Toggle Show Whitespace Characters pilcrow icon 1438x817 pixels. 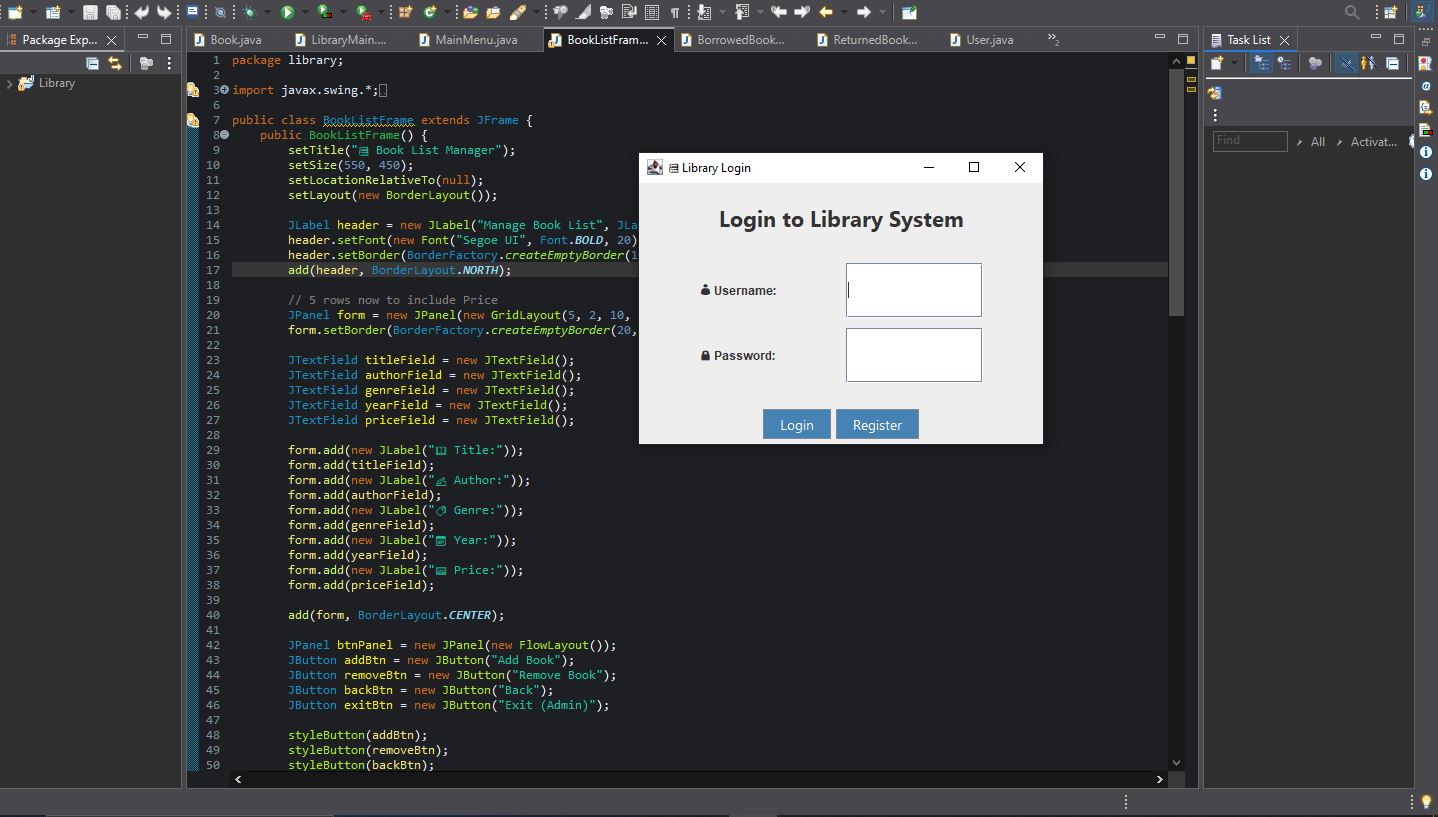(675, 12)
